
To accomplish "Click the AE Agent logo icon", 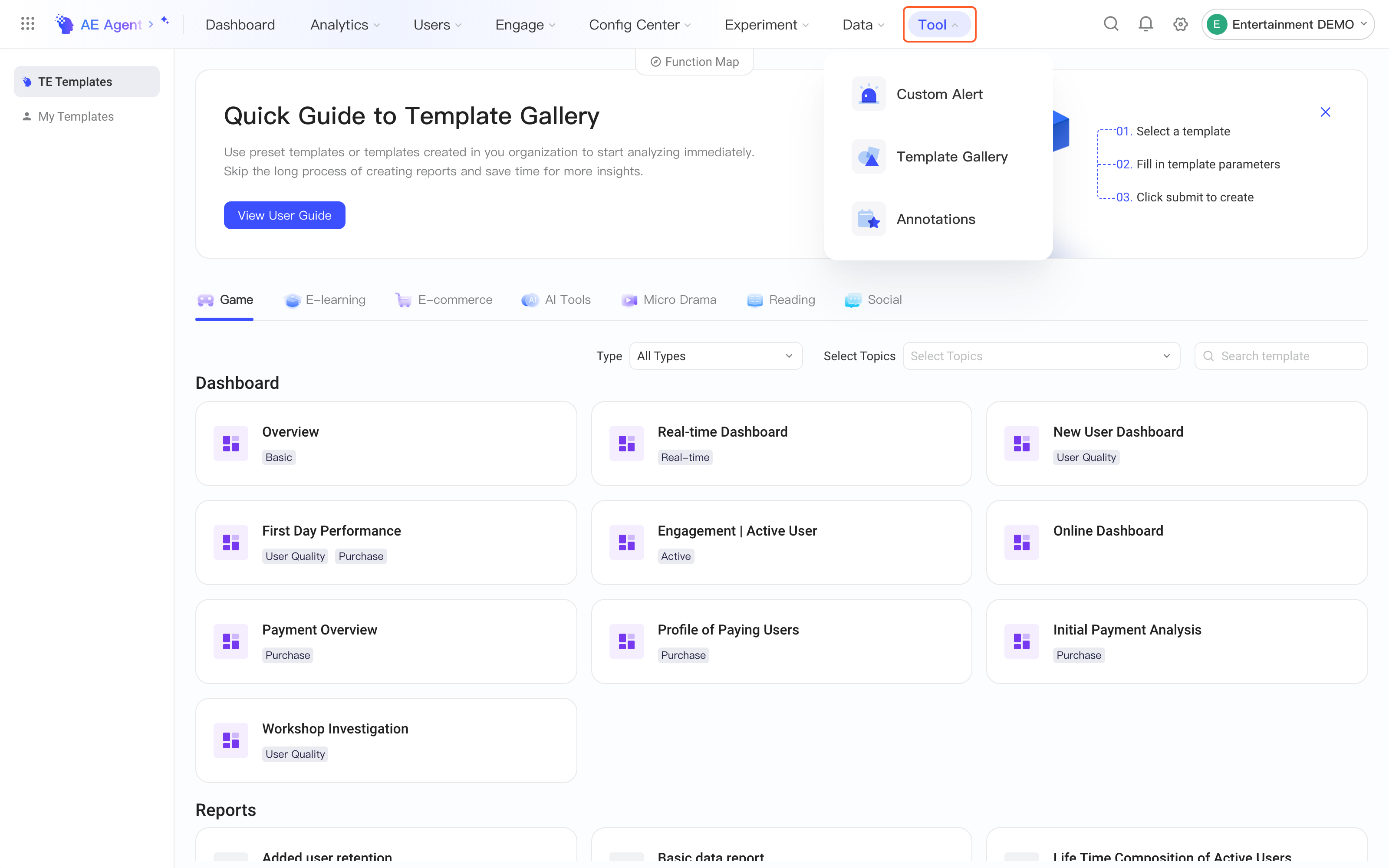I will coord(64,24).
